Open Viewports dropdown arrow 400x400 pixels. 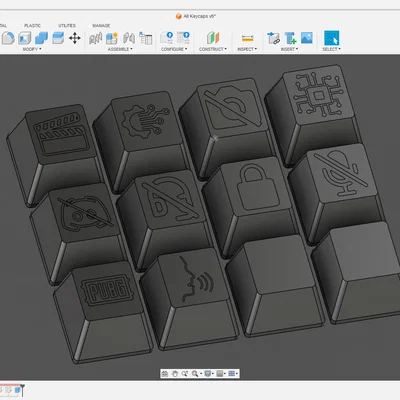pyautogui.click(x=237, y=374)
